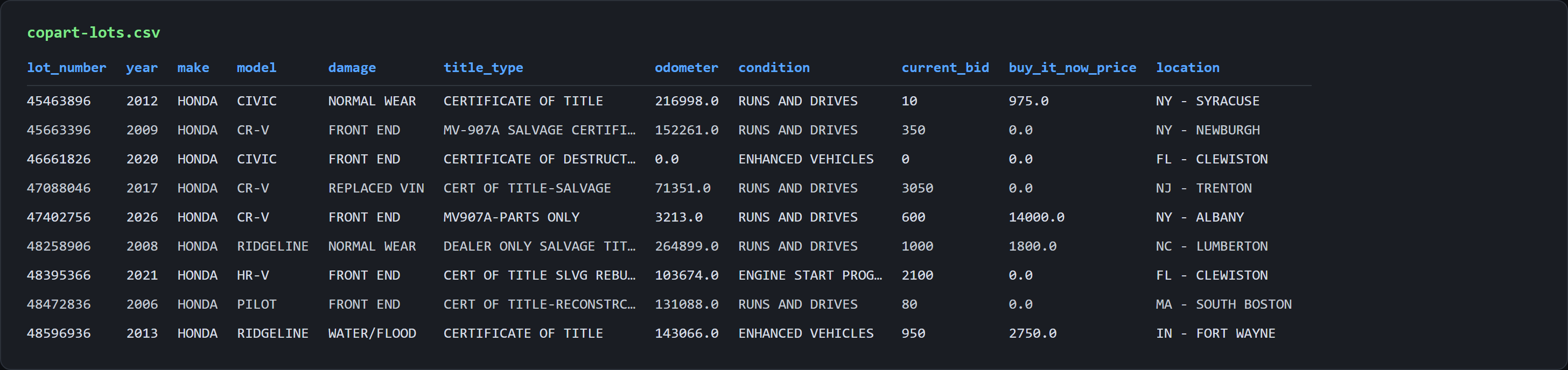
Task: Click buy it now price 1800.0
Action: (x=1032, y=246)
